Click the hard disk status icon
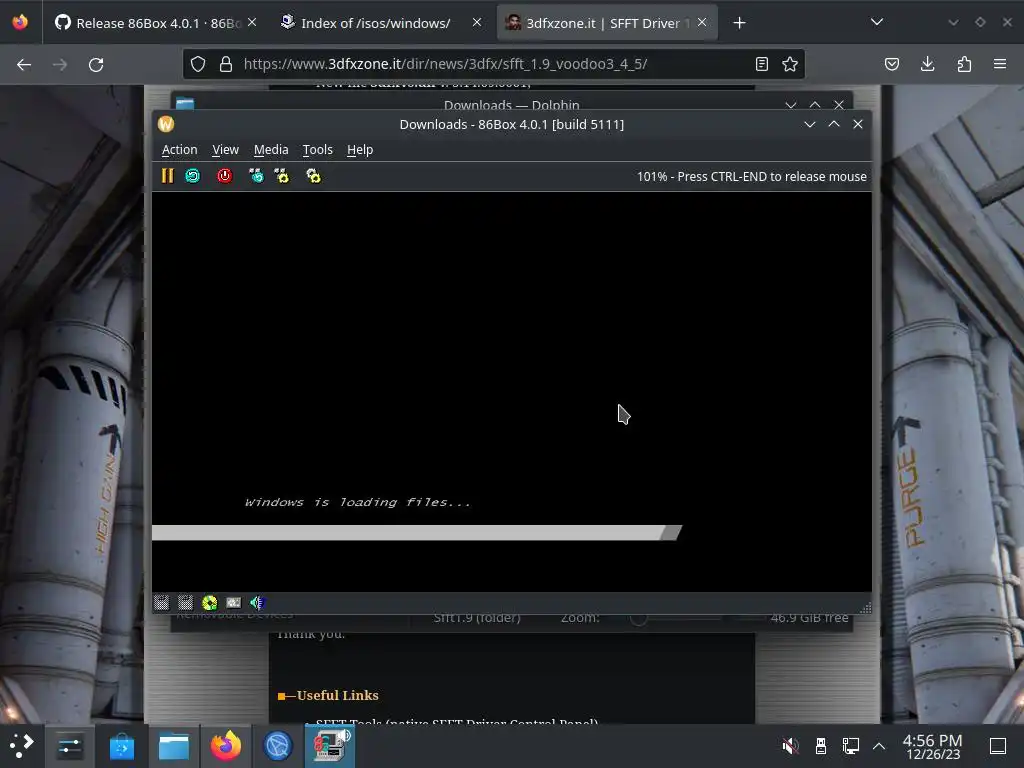Viewport: 1024px width, 768px height. [x=233, y=602]
